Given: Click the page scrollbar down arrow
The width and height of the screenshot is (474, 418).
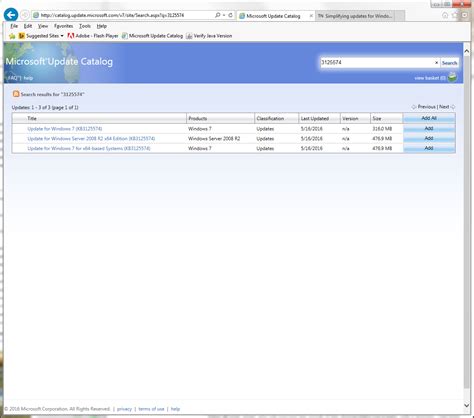Looking at the screenshot, I should pos(467,405).
